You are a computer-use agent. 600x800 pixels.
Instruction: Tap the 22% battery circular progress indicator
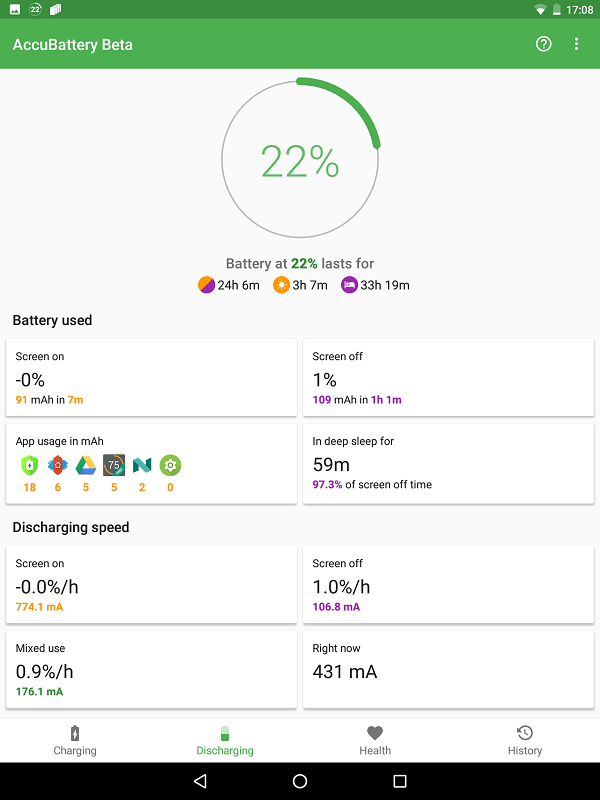(300, 160)
